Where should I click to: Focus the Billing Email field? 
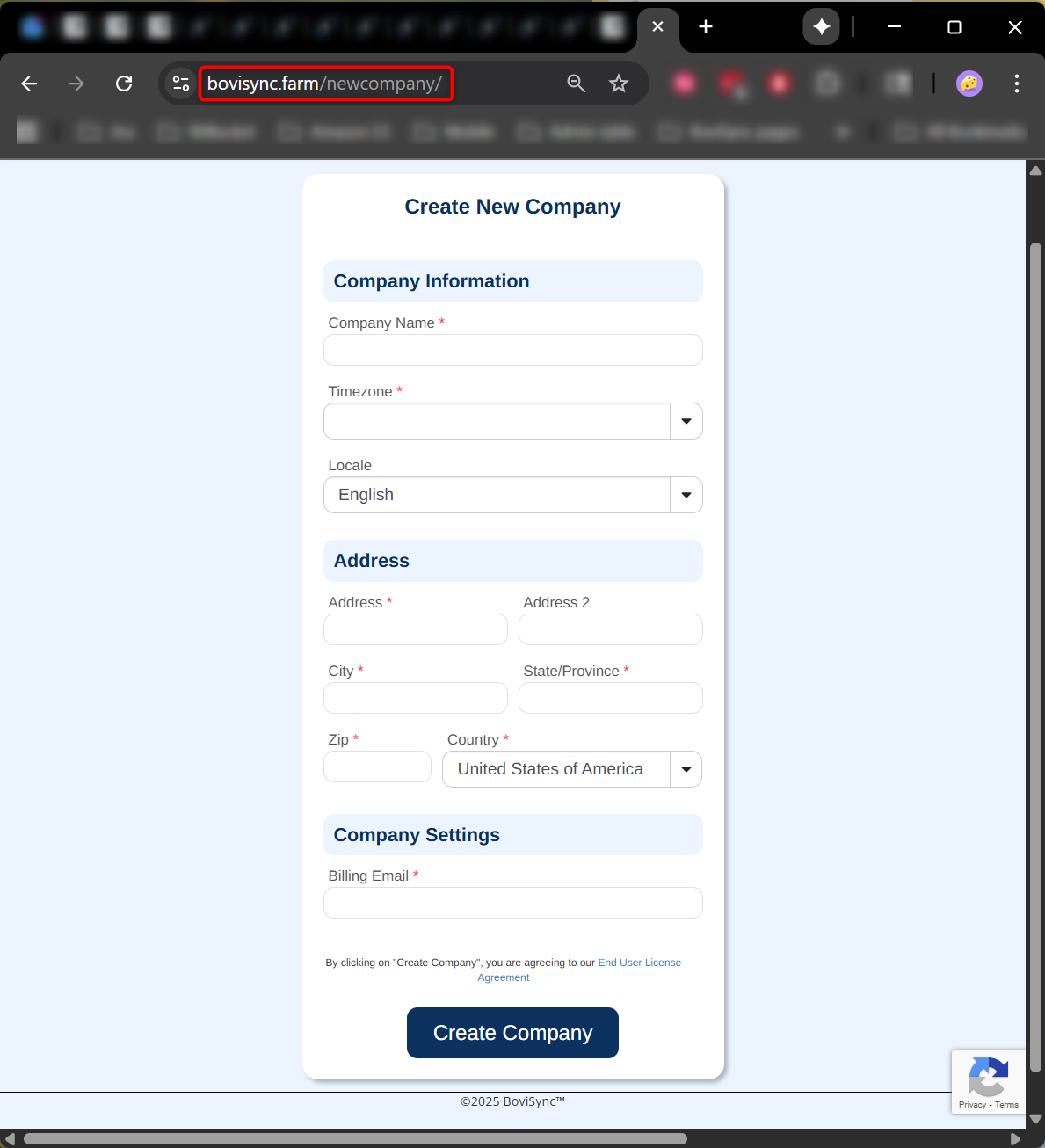point(512,903)
